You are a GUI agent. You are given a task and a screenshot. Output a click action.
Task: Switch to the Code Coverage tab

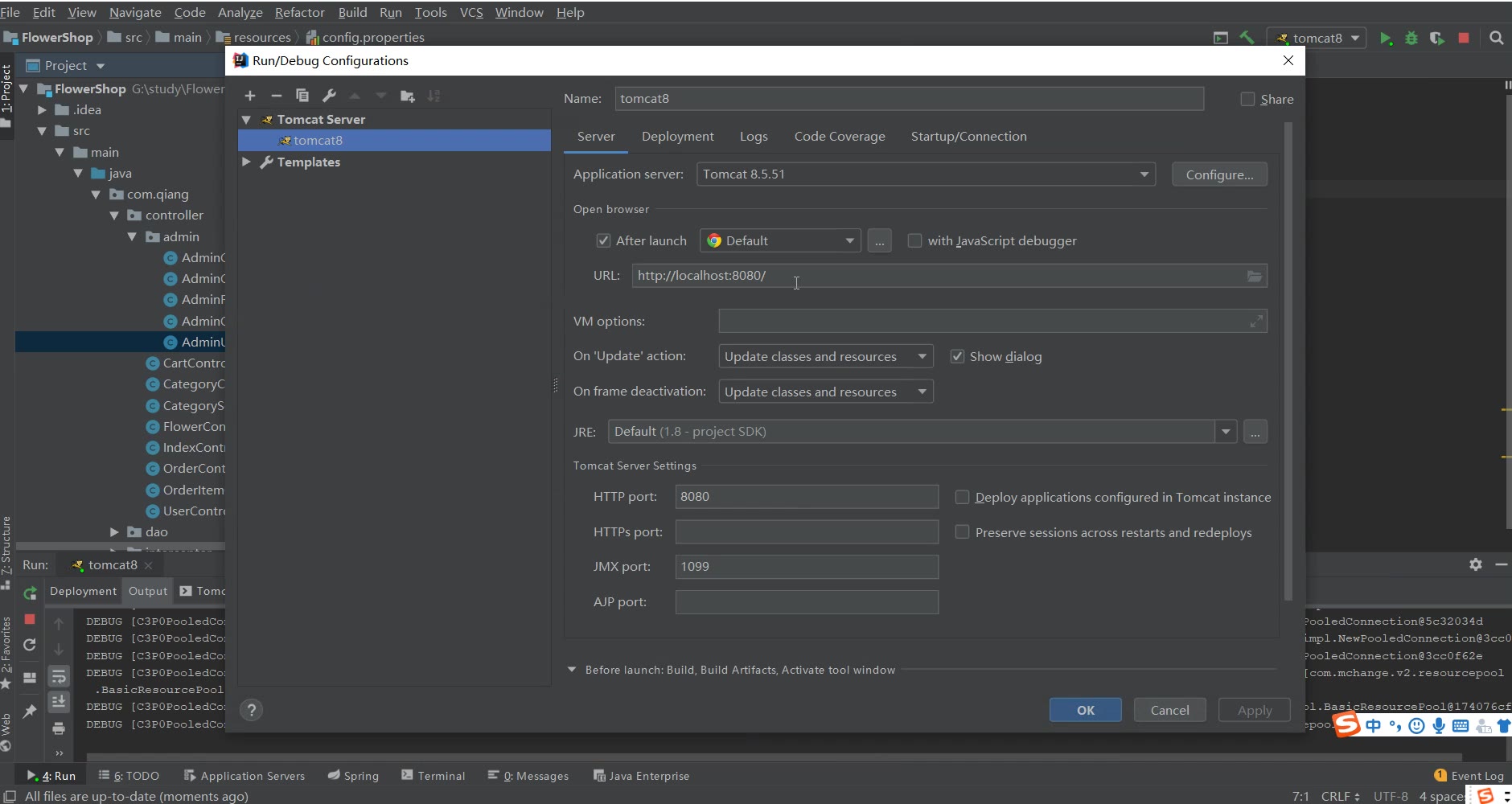(840, 137)
